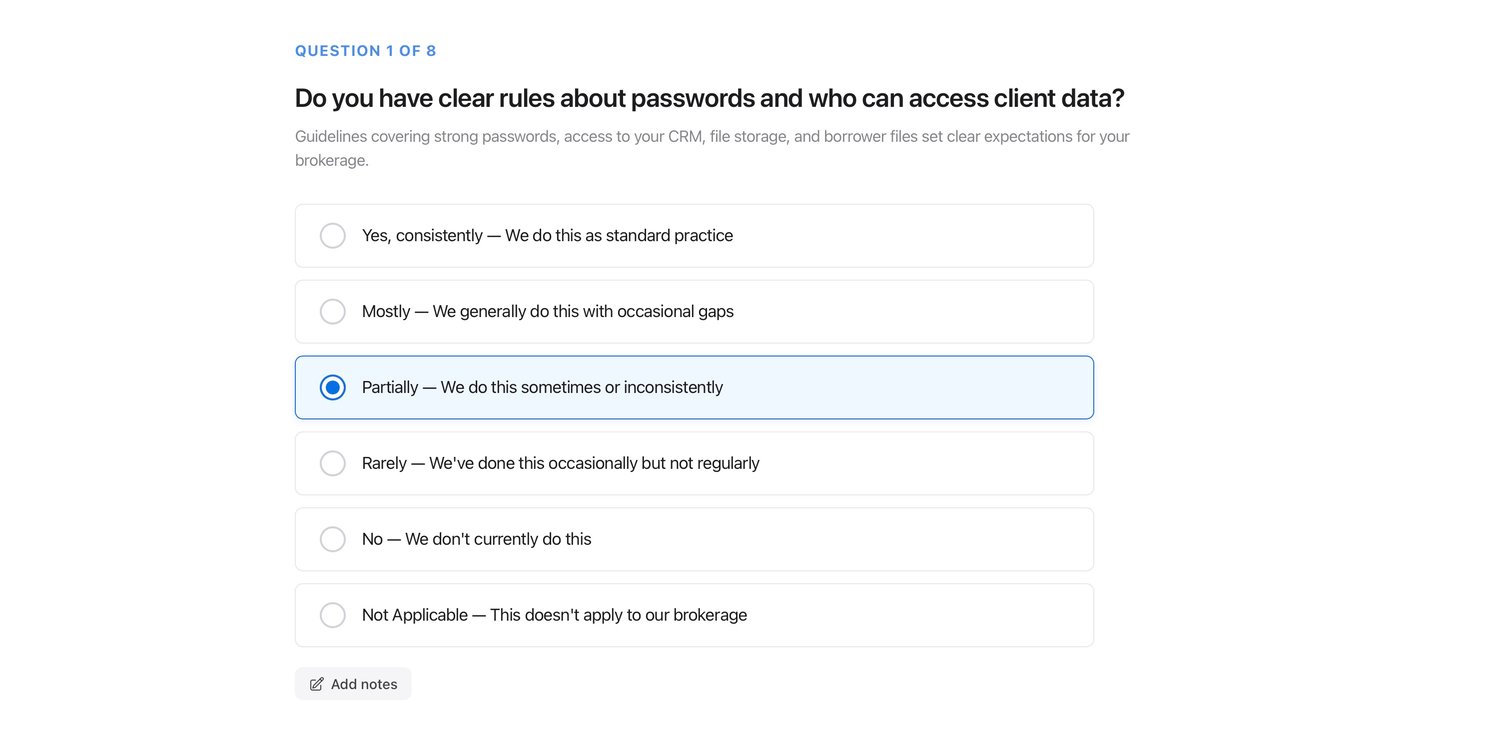
Task: Click 'We do this sometimes or inconsistently' text
Action: click(582, 387)
